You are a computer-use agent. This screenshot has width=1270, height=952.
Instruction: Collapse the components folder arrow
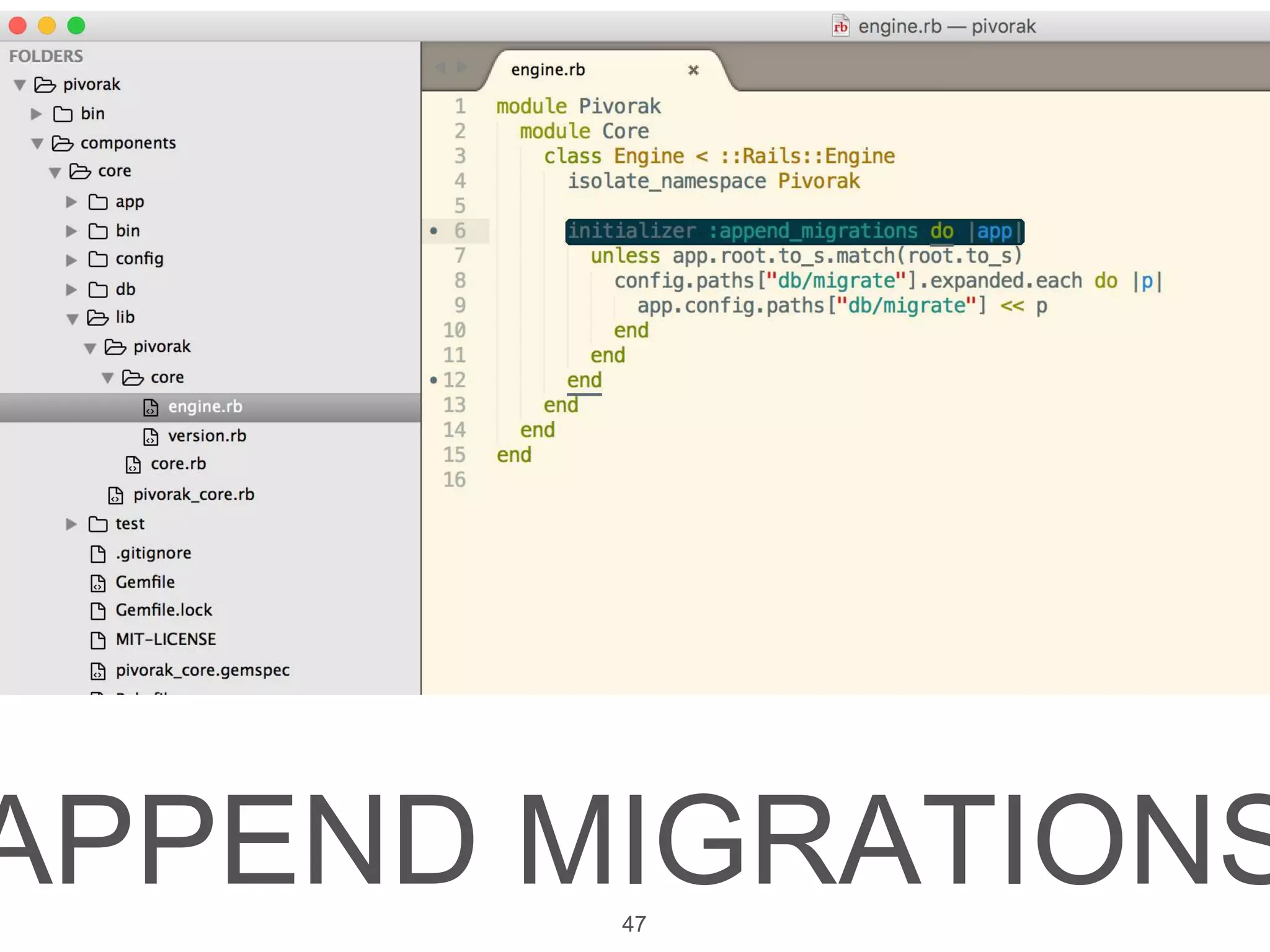point(37,144)
